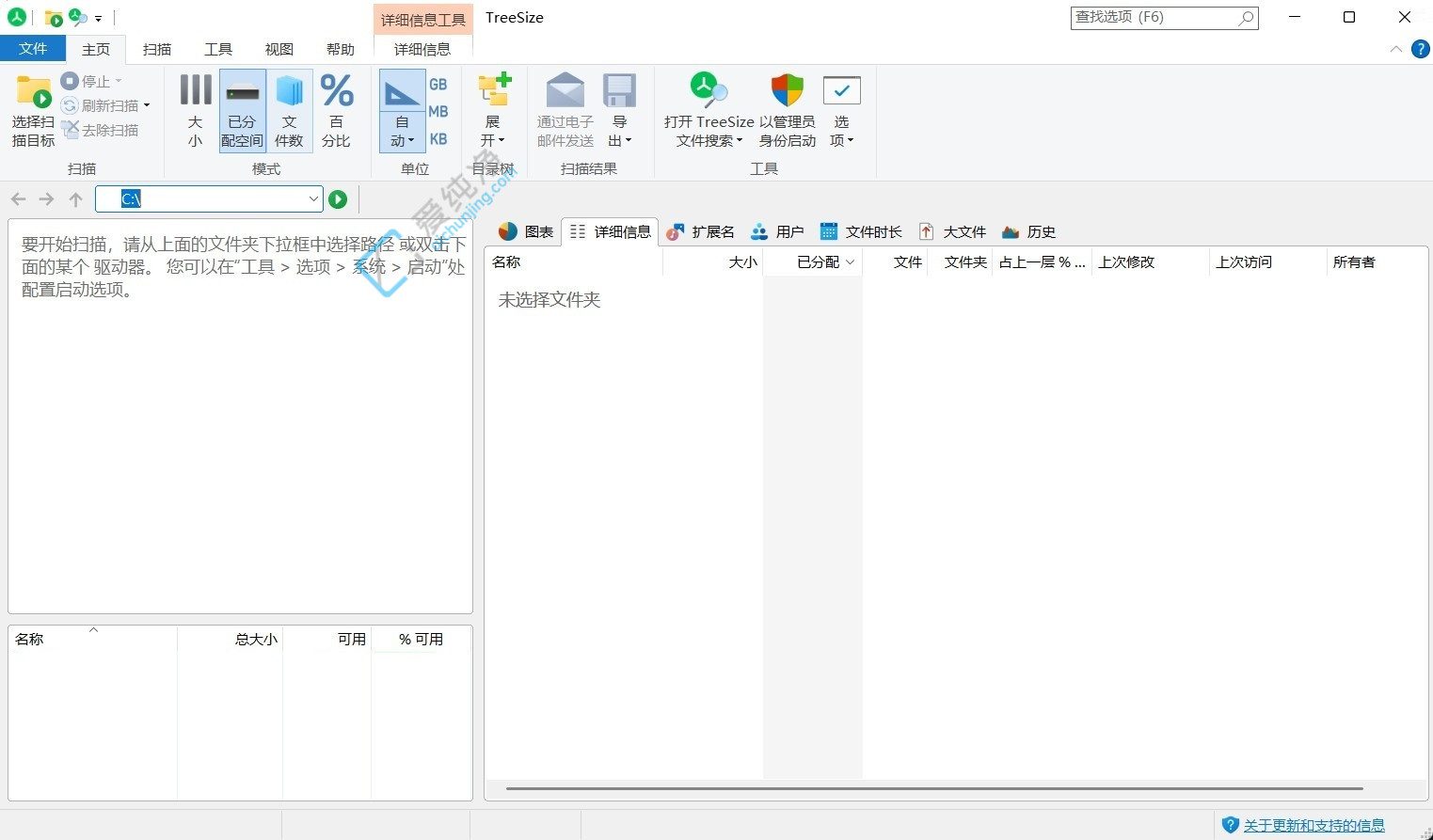This screenshot has height=840, width=1433.
Task: Click the horizontal scrollbar in details pane
Action: pos(934,788)
